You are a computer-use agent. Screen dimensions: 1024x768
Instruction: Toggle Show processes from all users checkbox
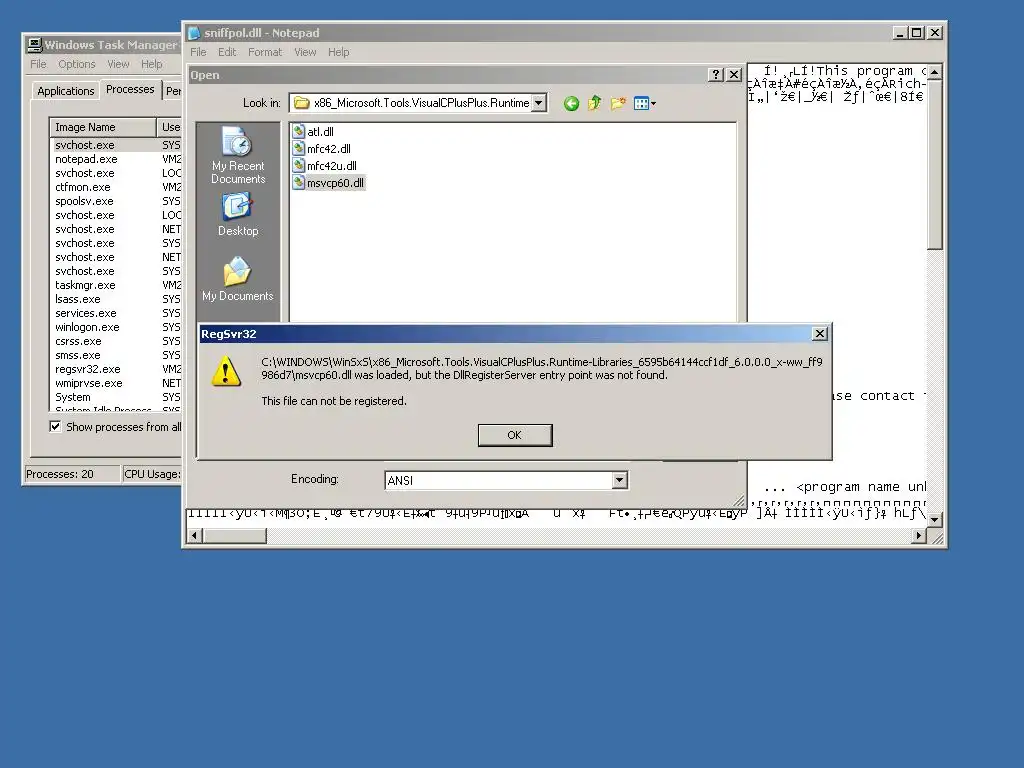tap(56, 426)
